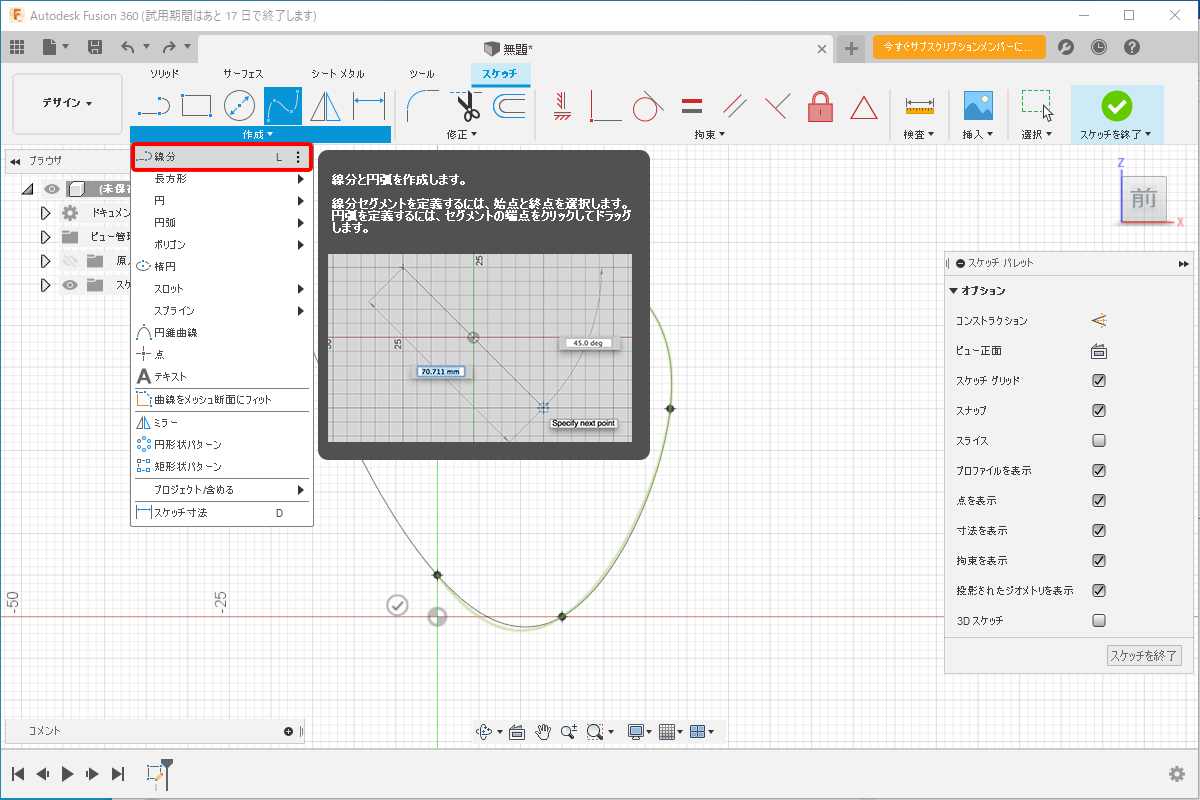Image resolution: width=1200 pixels, height=800 pixels.
Task: Toggle the 点を表示 checkbox
Action: click(x=1099, y=501)
